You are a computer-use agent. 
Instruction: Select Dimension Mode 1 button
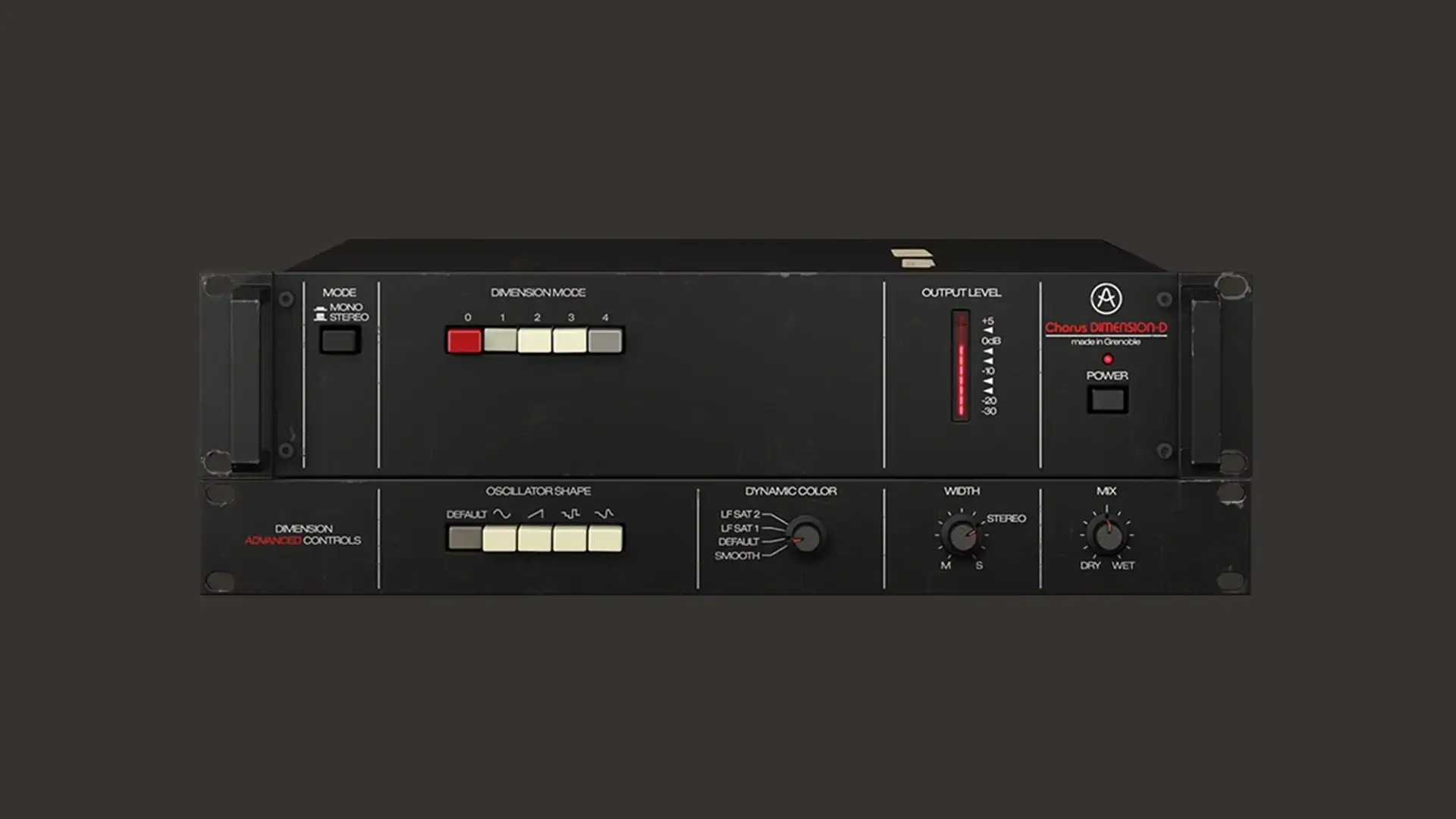pos(500,340)
